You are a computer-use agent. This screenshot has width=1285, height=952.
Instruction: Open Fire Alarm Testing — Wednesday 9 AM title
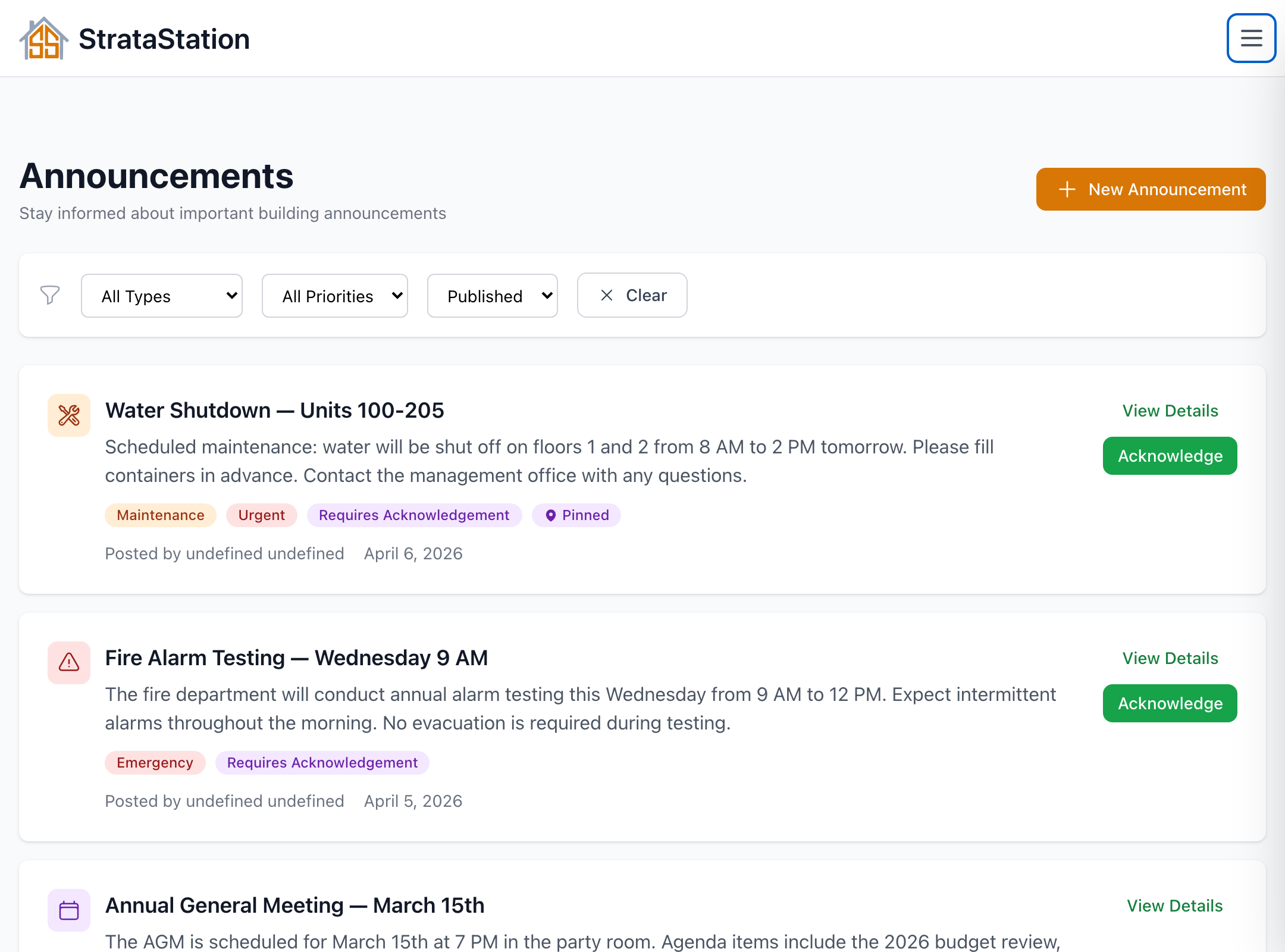pos(297,658)
